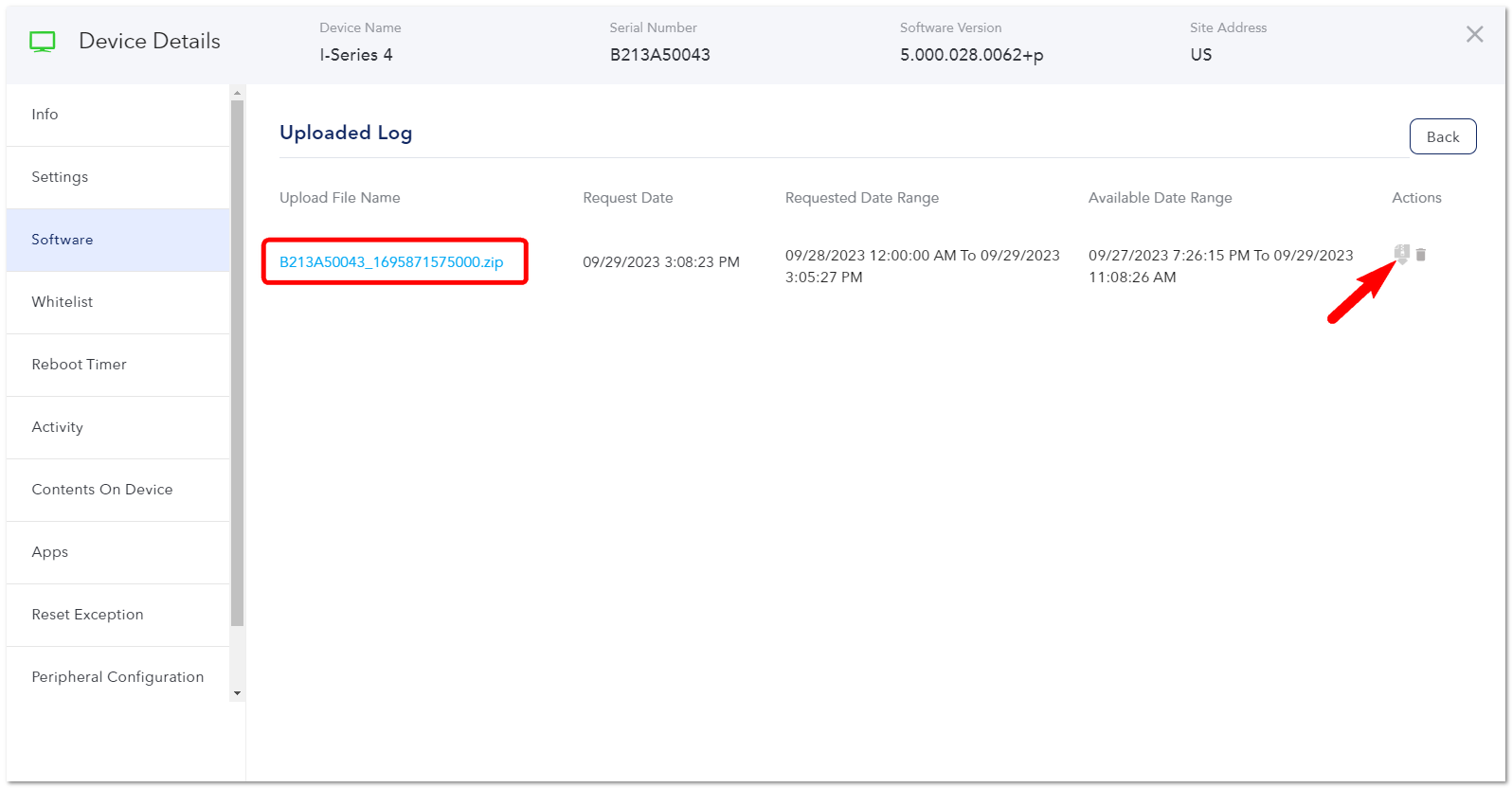
Task: Go to Peripheral Configuration
Action: pyautogui.click(x=117, y=676)
